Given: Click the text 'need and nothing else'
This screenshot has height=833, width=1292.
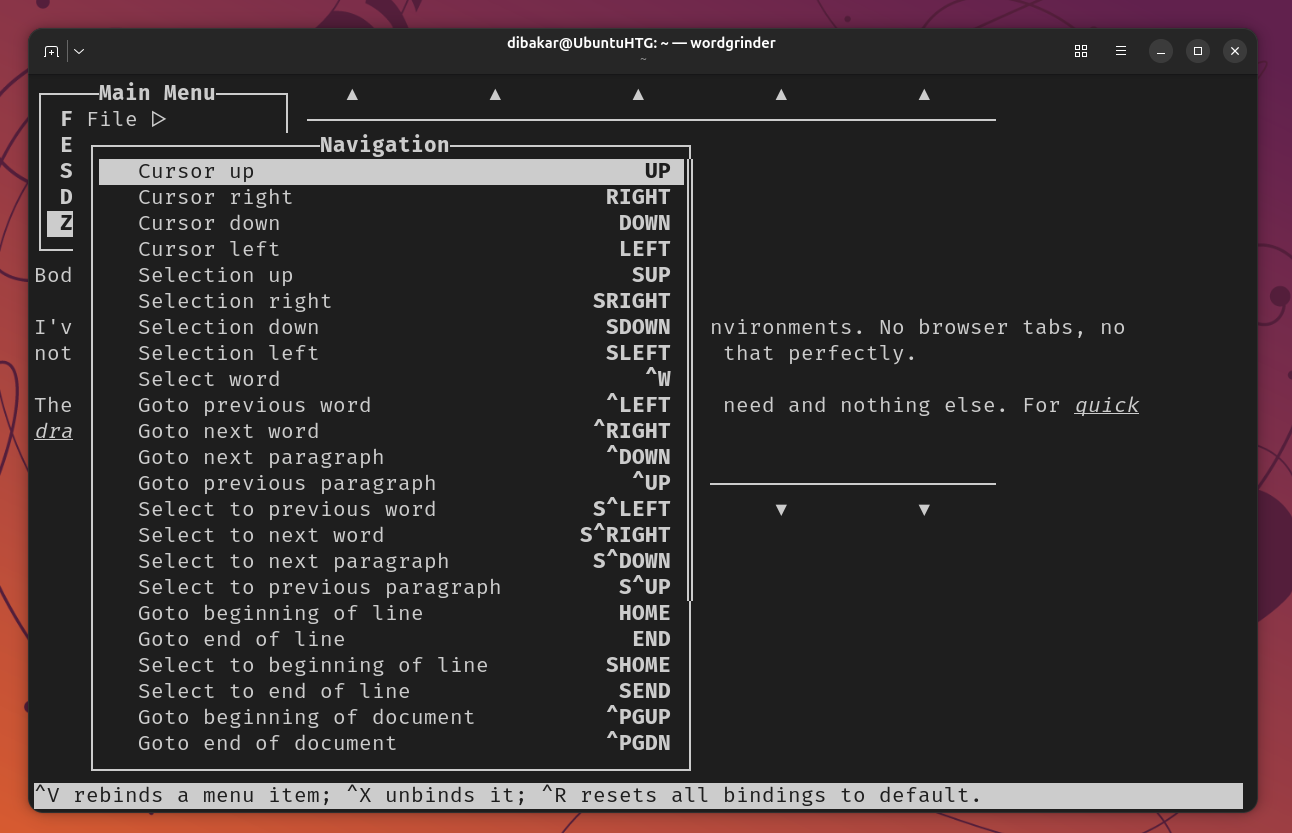Looking at the screenshot, I should pyautogui.click(x=866, y=405).
